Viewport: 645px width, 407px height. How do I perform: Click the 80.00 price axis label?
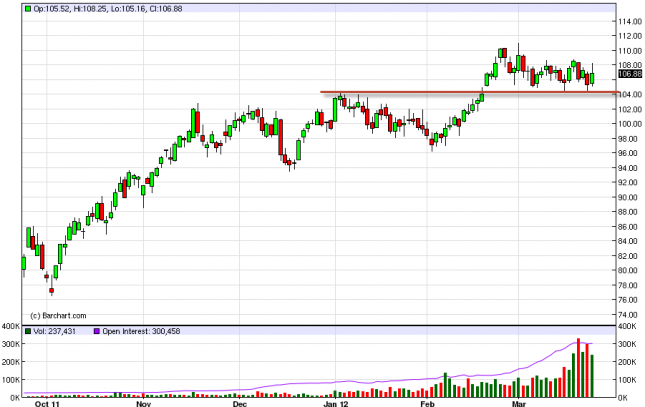pos(630,270)
